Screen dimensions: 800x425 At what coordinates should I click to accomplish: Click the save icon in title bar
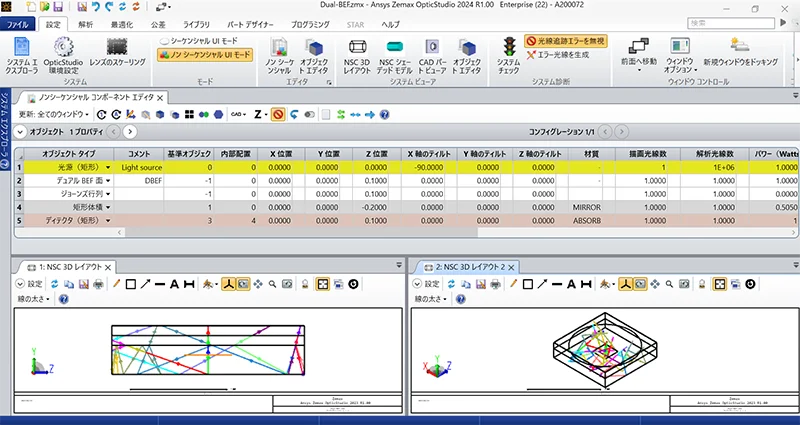pyautogui.click(x=58, y=7)
